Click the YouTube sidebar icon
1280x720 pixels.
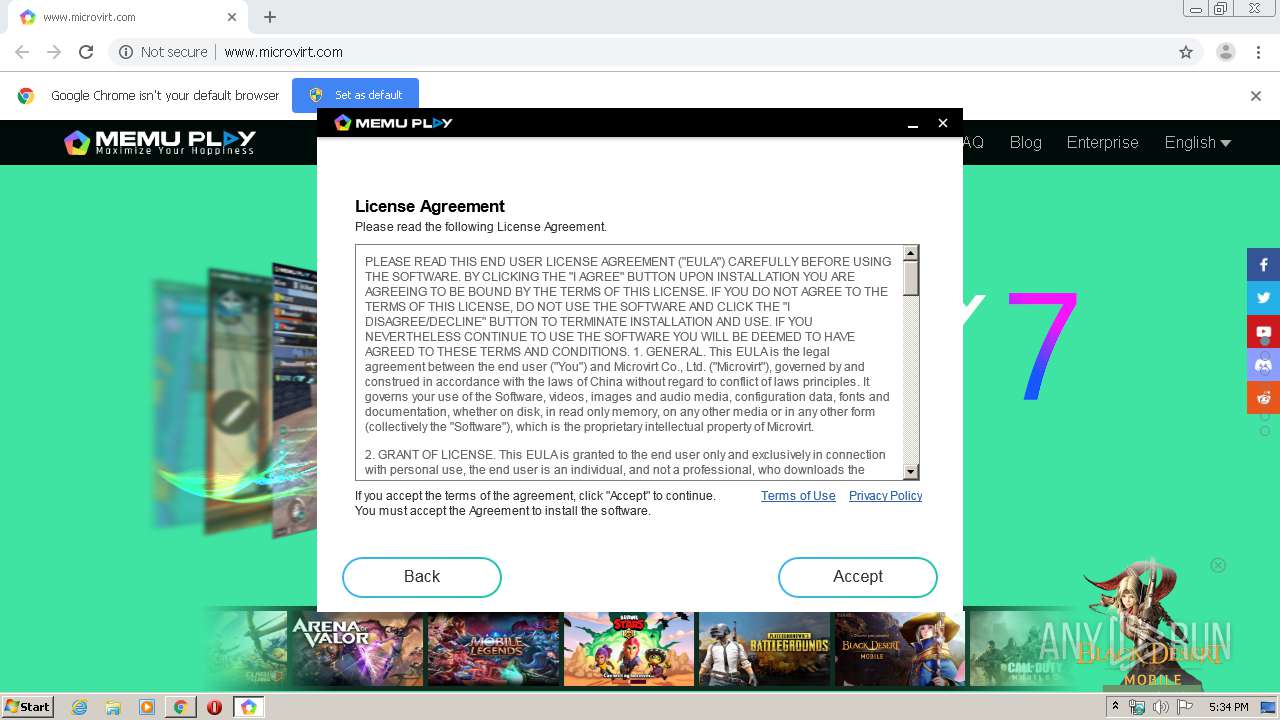pos(1263,331)
